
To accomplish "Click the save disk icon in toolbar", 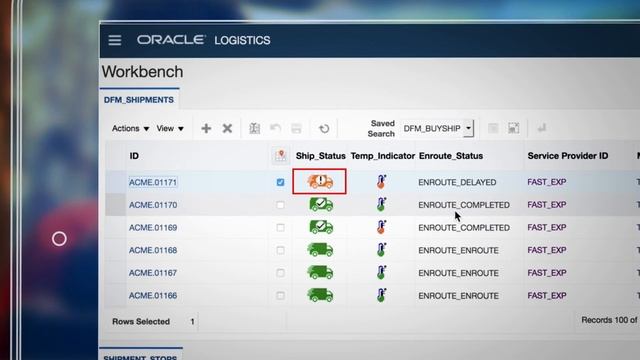I will click(296, 129).
